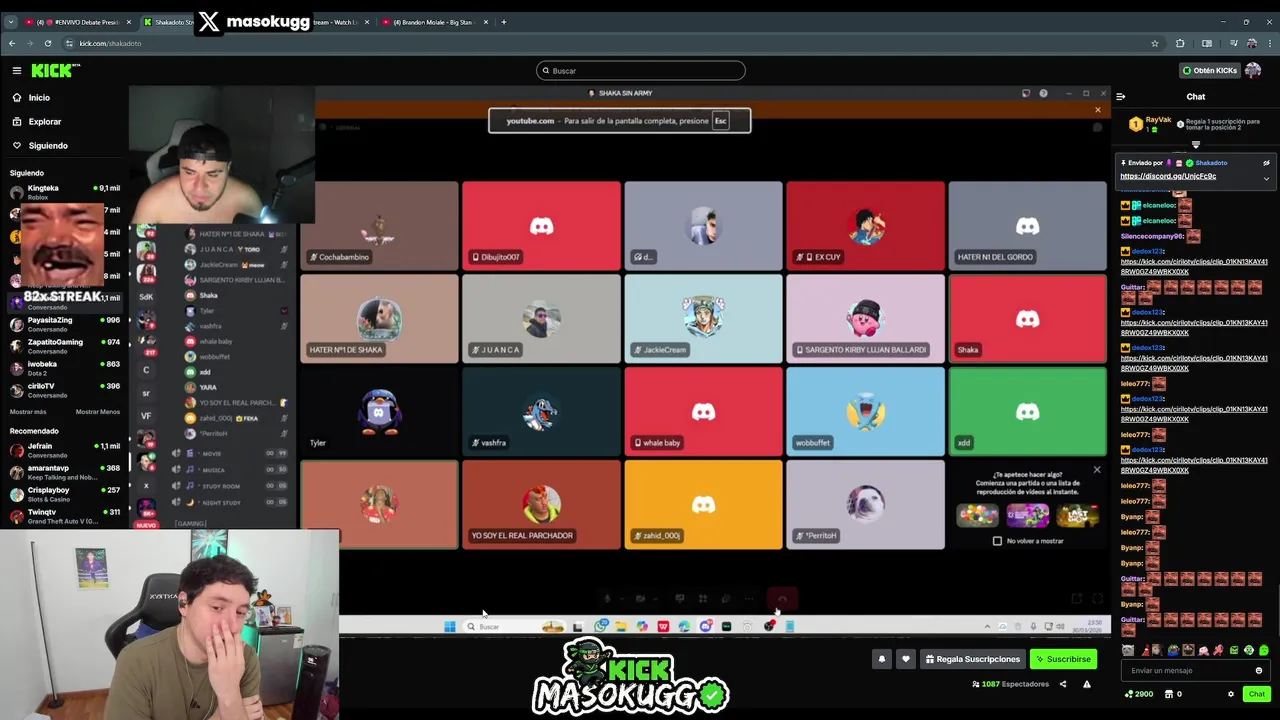Open amarantavp recommended channel
The width and height of the screenshot is (1280, 720).
click(65, 472)
